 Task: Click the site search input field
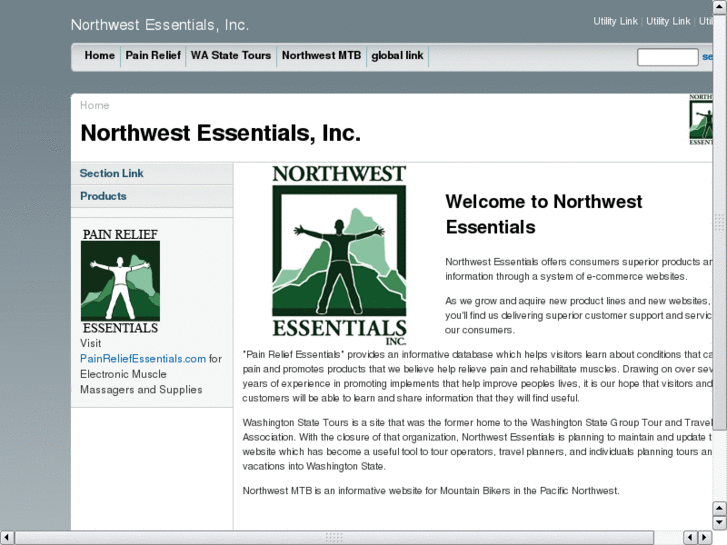[668, 57]
